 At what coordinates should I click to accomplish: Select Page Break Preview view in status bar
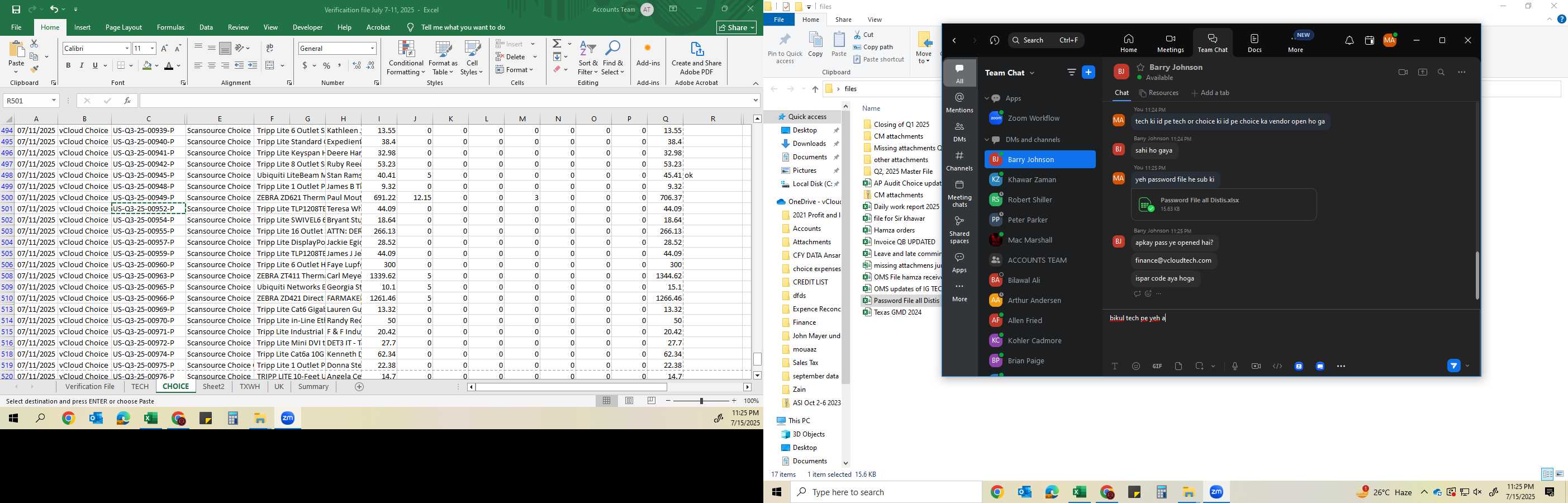point(652,401)
